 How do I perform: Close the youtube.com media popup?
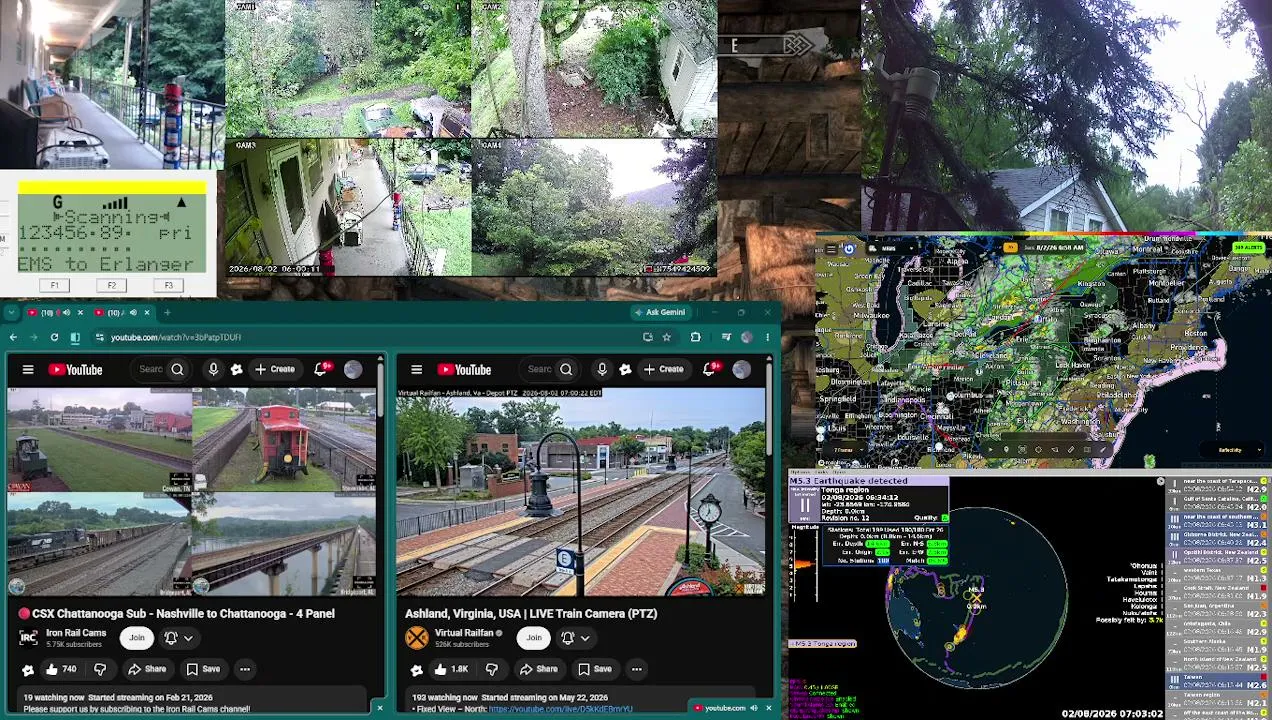[x=768, y=708]
